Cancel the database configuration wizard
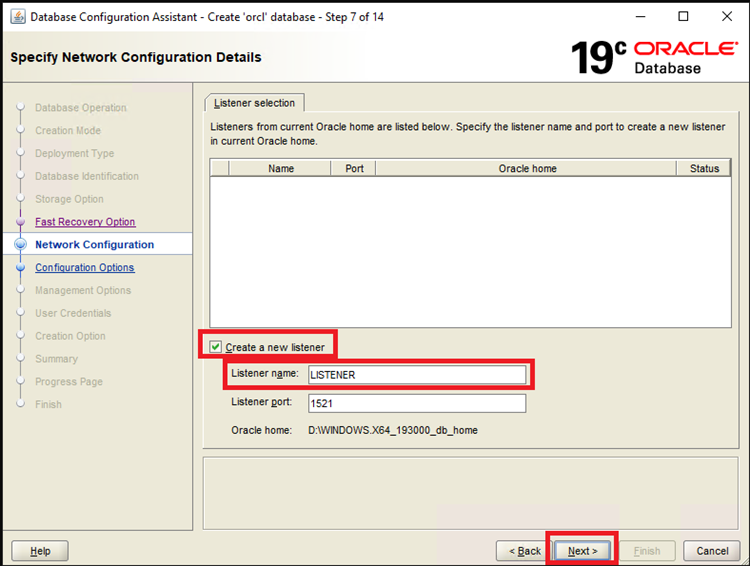The image size is (750, 566). (712, 551)
